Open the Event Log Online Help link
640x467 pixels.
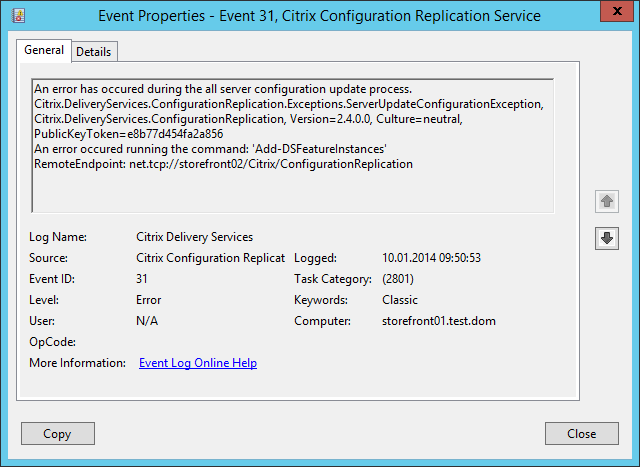(x=197, y=363)
